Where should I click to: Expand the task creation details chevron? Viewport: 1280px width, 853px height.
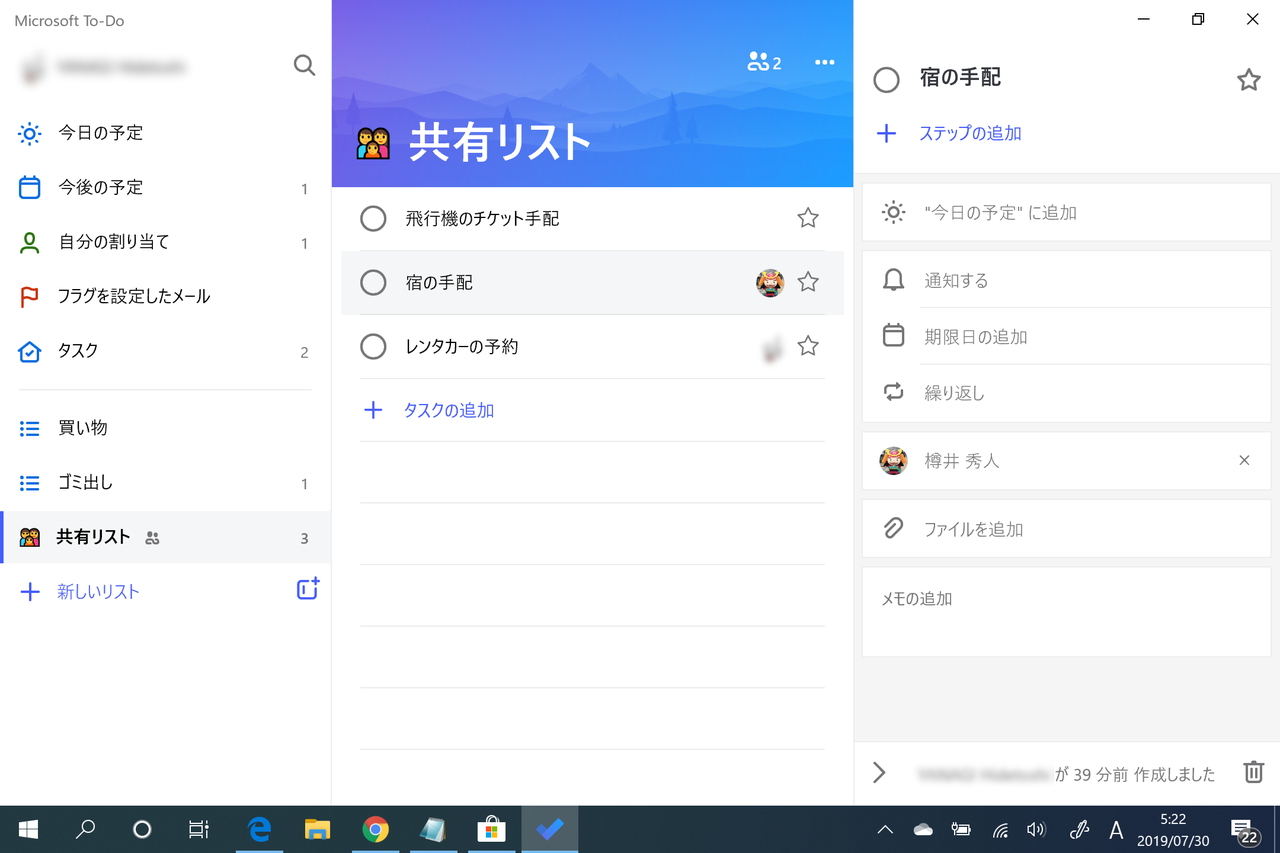coord(879,772)
